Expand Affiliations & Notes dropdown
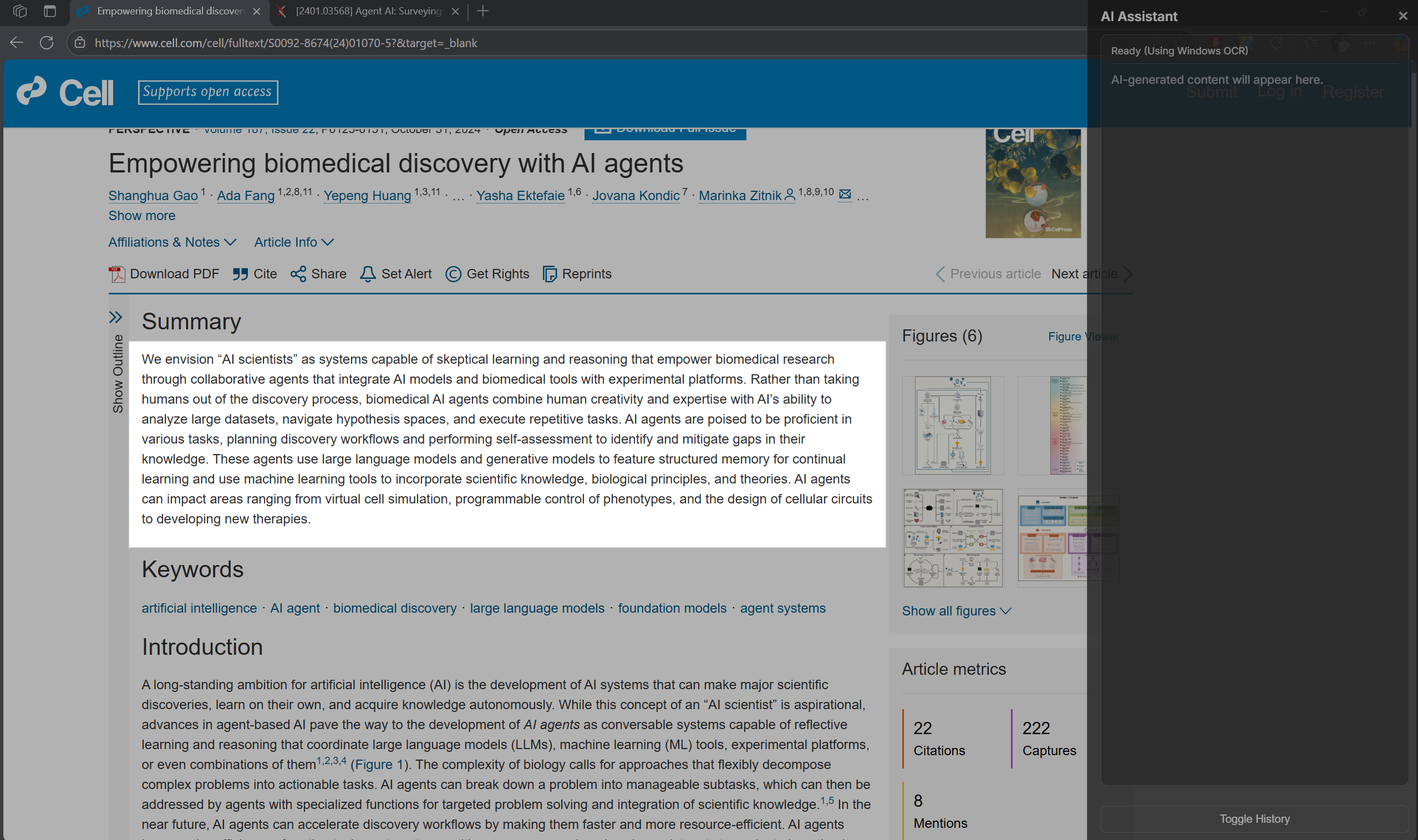 172,242
